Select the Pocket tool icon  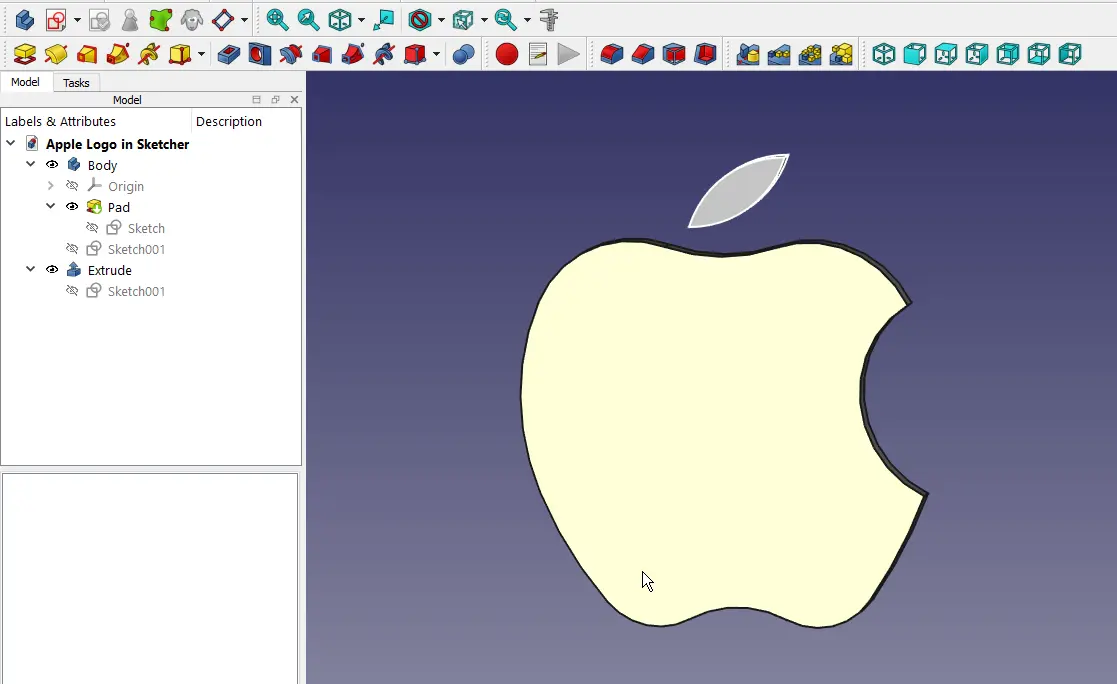point(228,54)
